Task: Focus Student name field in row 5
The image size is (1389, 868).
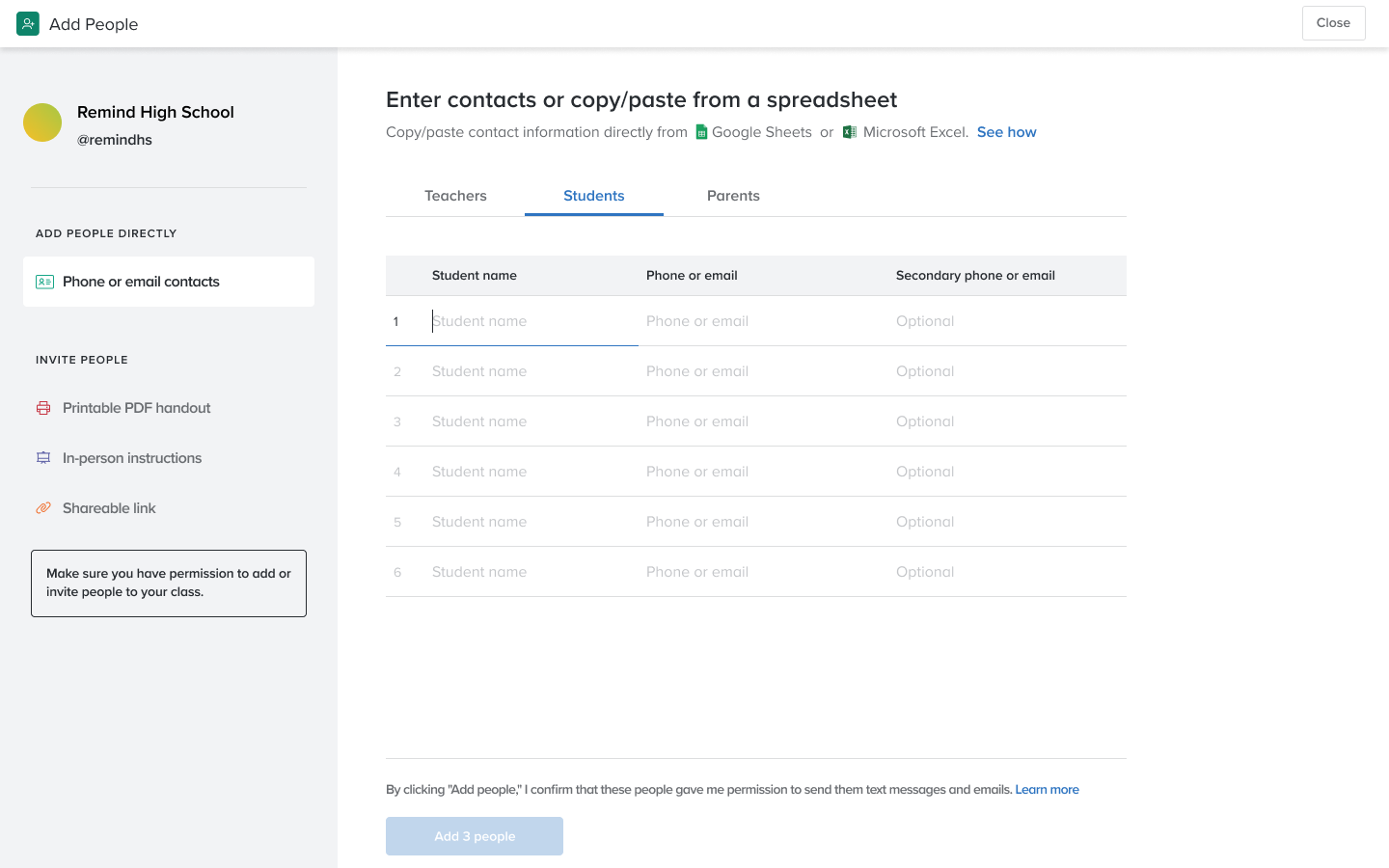Action: tap(531, 522)
